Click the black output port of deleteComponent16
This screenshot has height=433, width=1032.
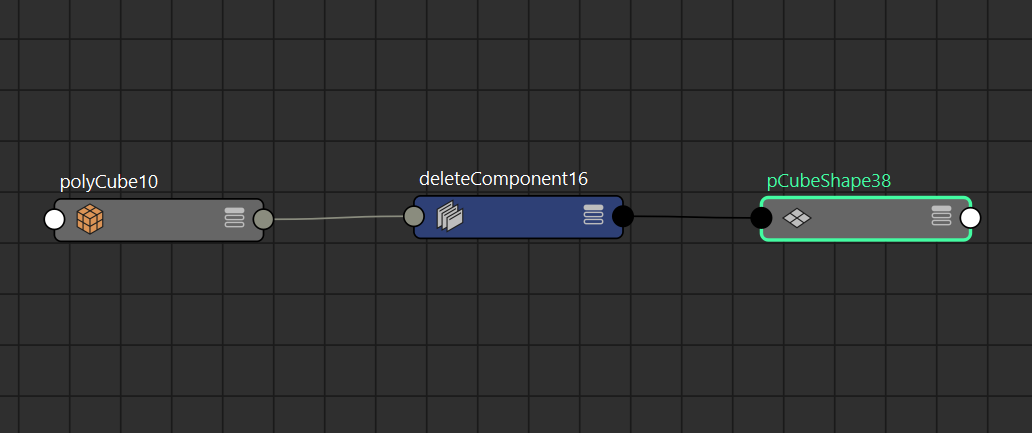point(623,216)
